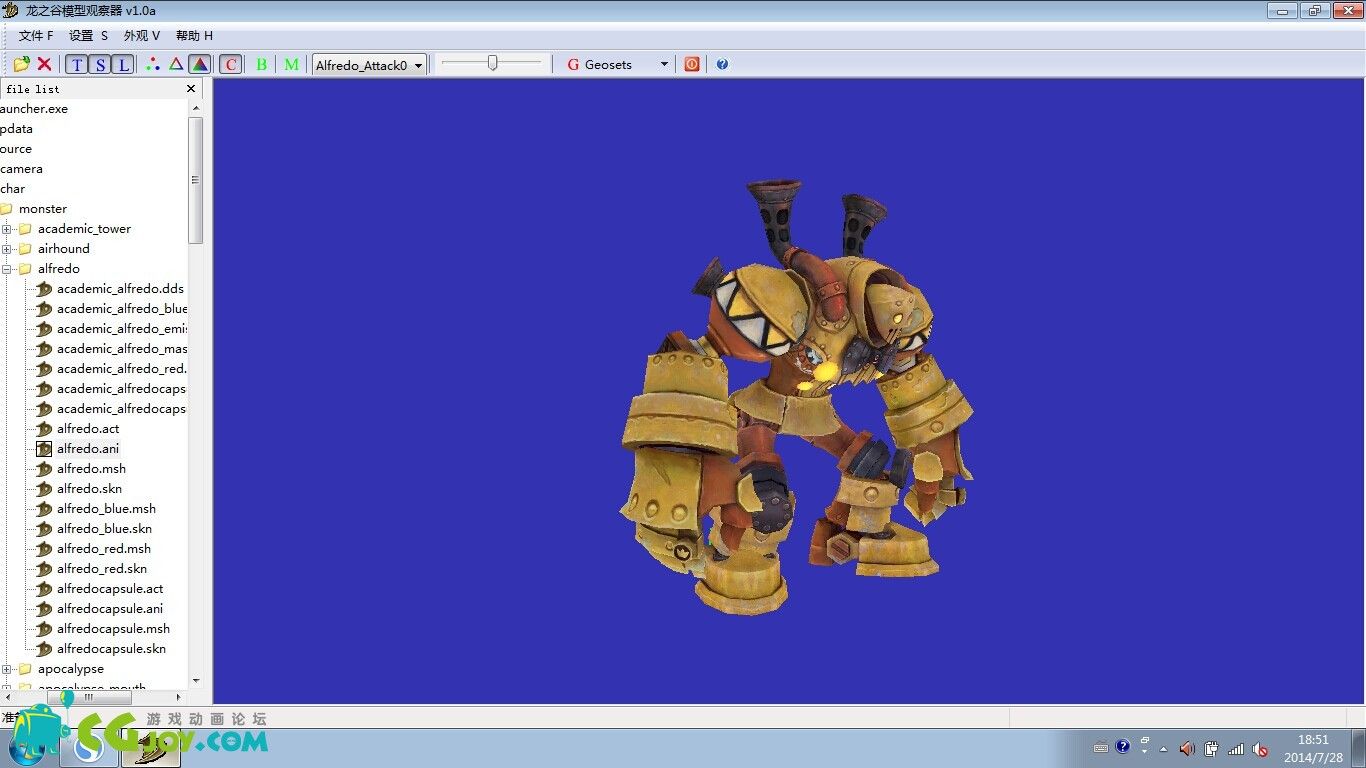The height and width of the screenshot is (768, 1366).
Task: Select the airhound folder label
Action: (x=64, y=249)
